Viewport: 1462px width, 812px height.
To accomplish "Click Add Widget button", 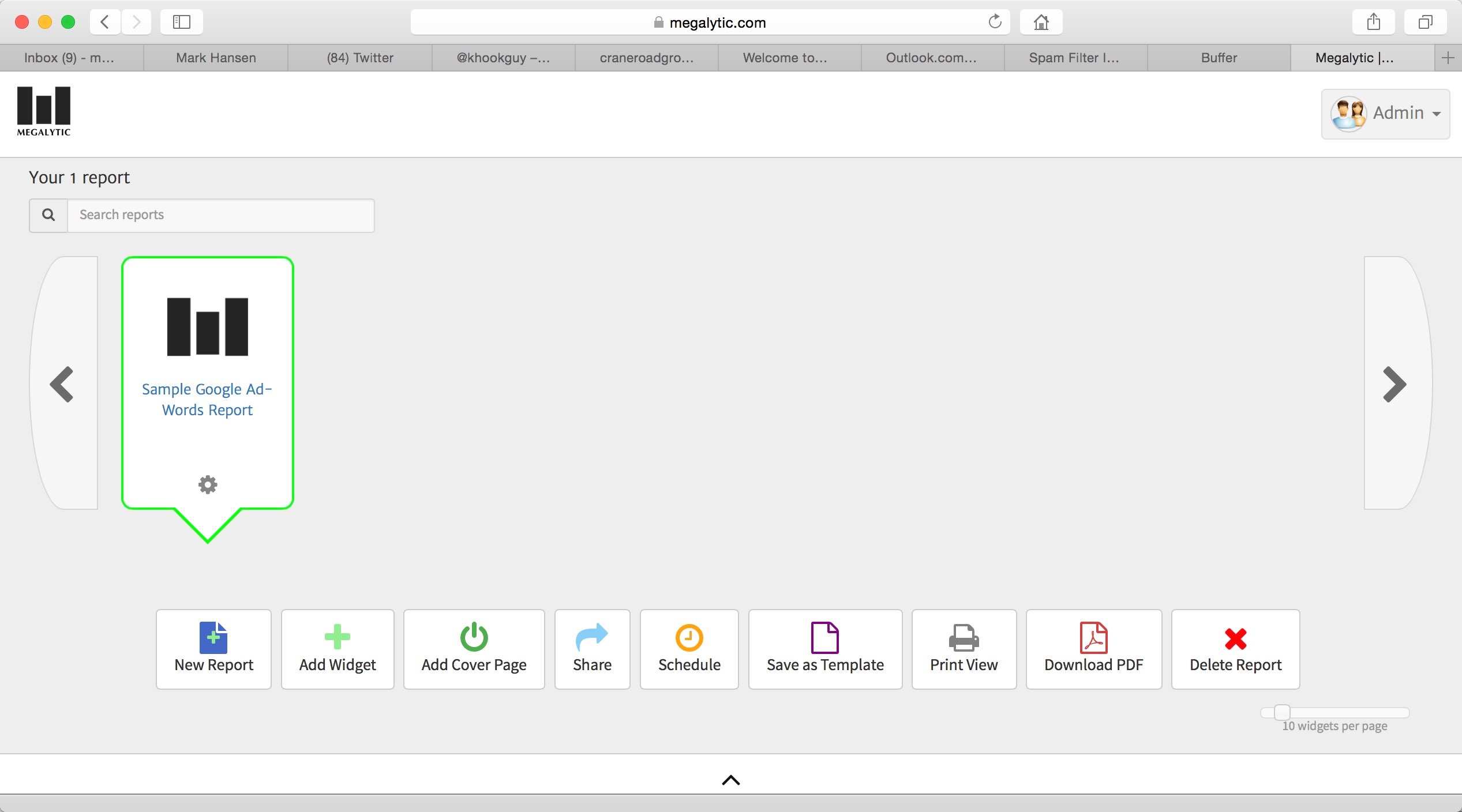I will pos(338,649).
